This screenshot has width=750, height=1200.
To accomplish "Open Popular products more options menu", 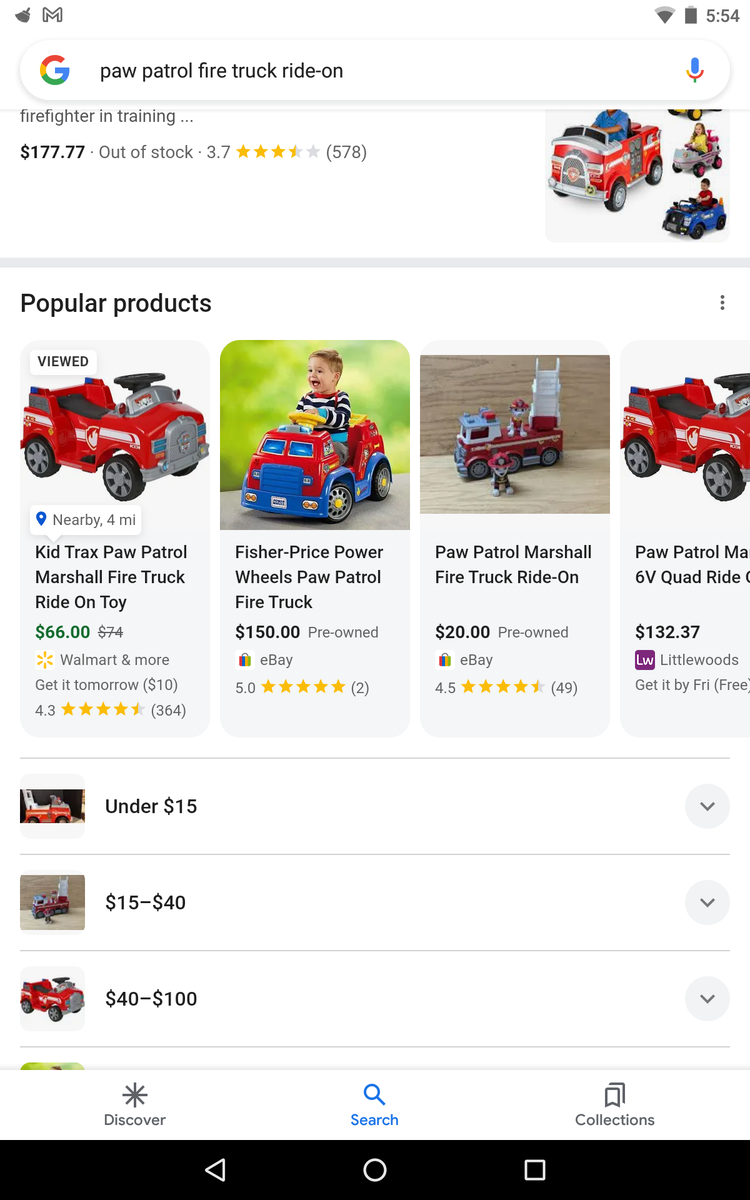I will pyautogui.click(x=722, y=303).
